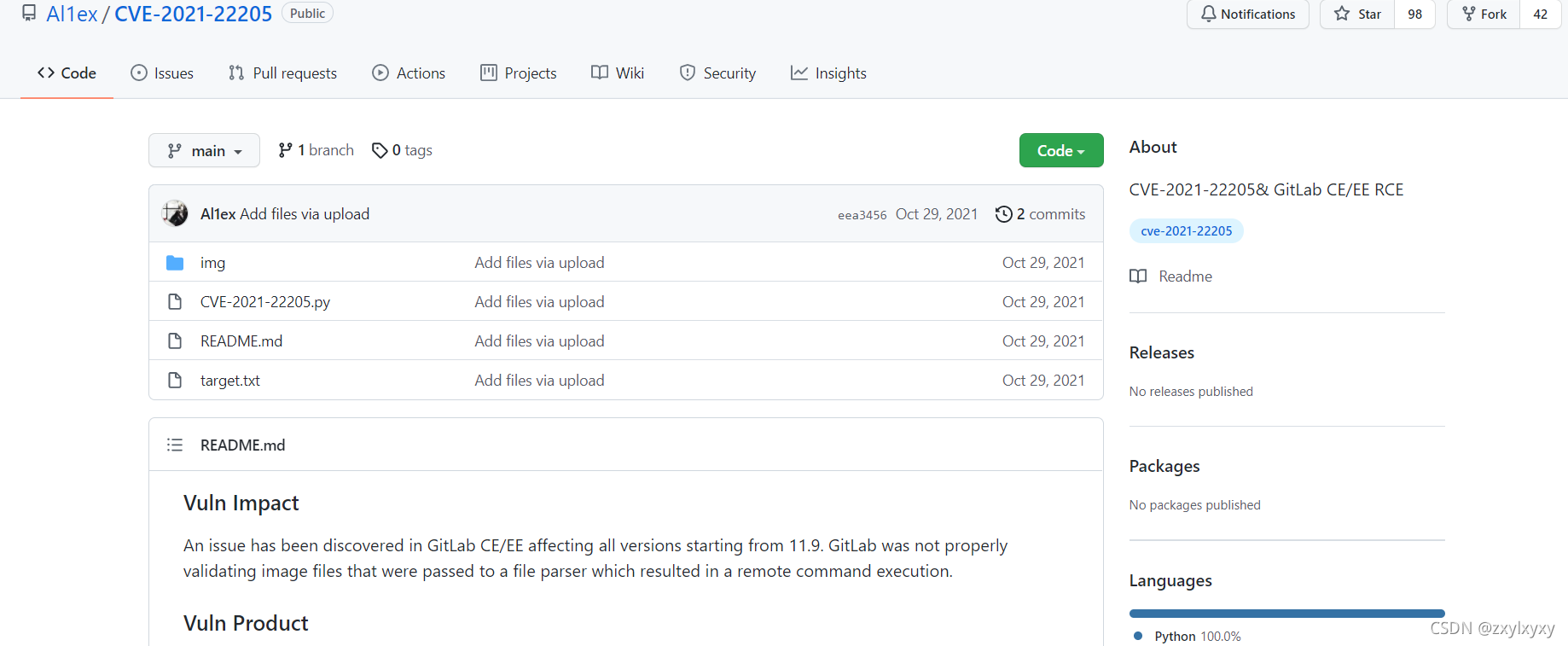Click the Oct 29, 2021 date in img row

coord(1043,263)
